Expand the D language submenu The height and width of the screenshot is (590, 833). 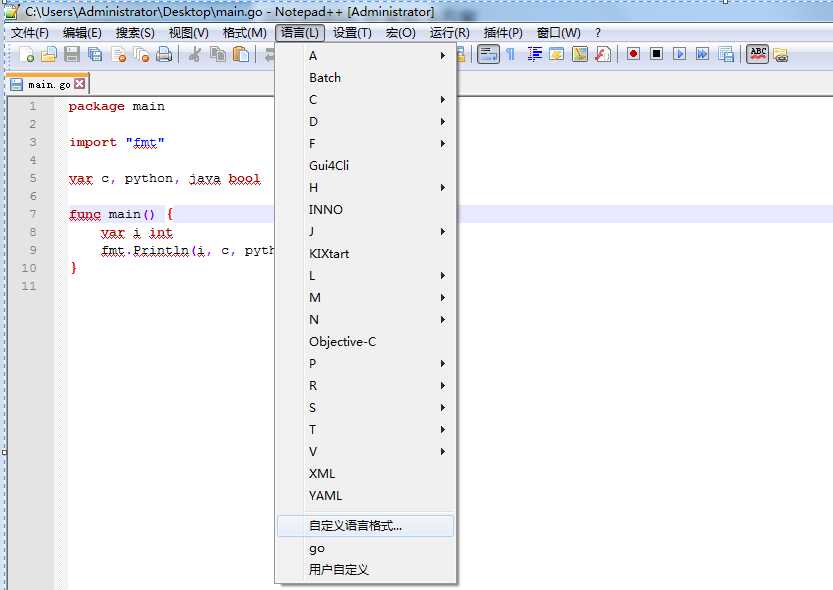coord(366,122)
